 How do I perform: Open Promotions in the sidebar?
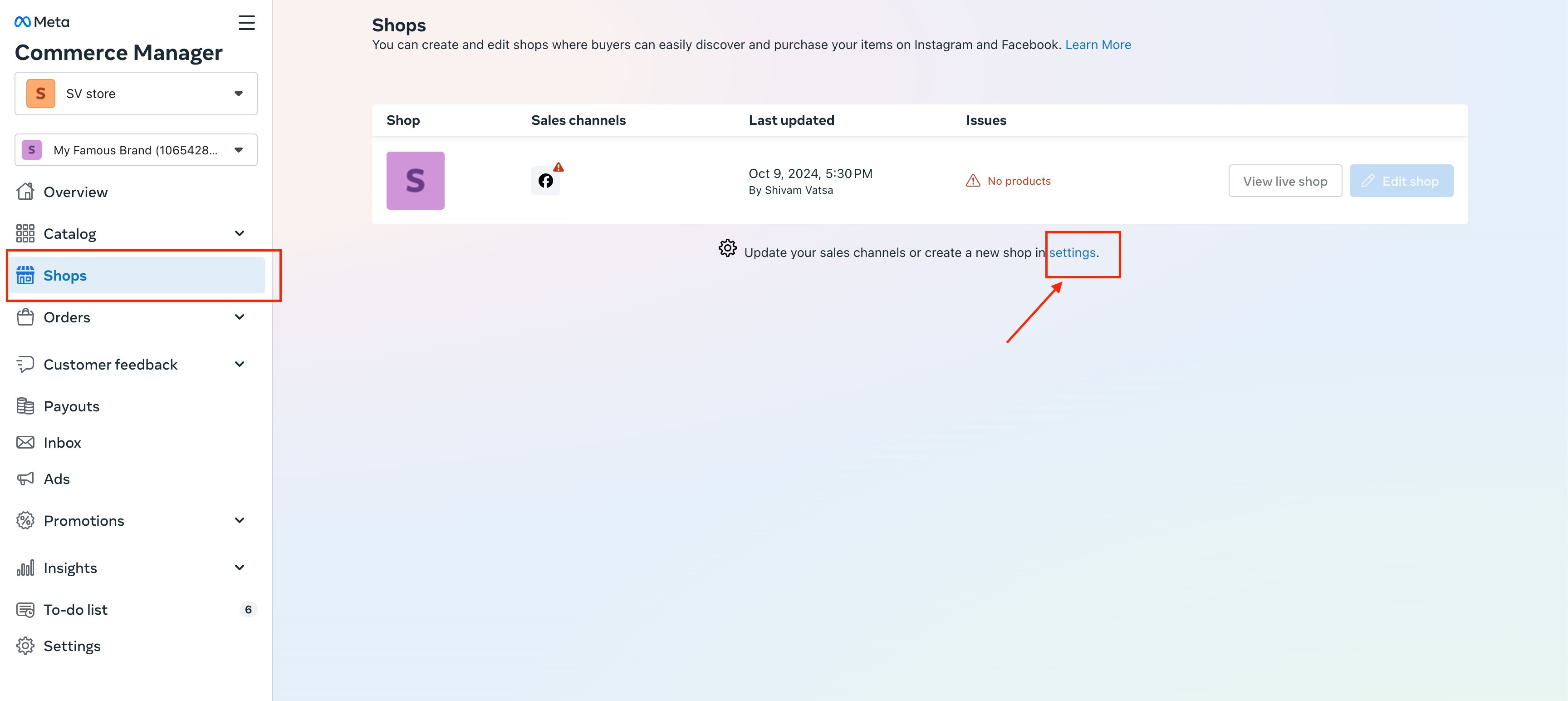84,521
